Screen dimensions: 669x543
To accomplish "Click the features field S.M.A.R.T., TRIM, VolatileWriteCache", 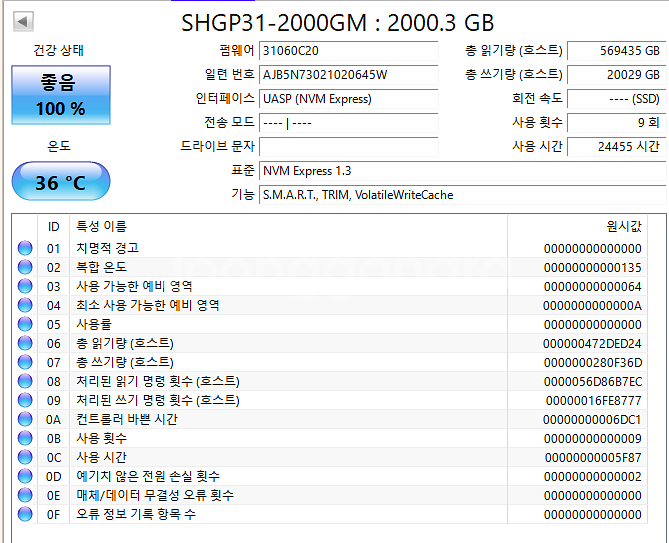I will tap(462, 195).
